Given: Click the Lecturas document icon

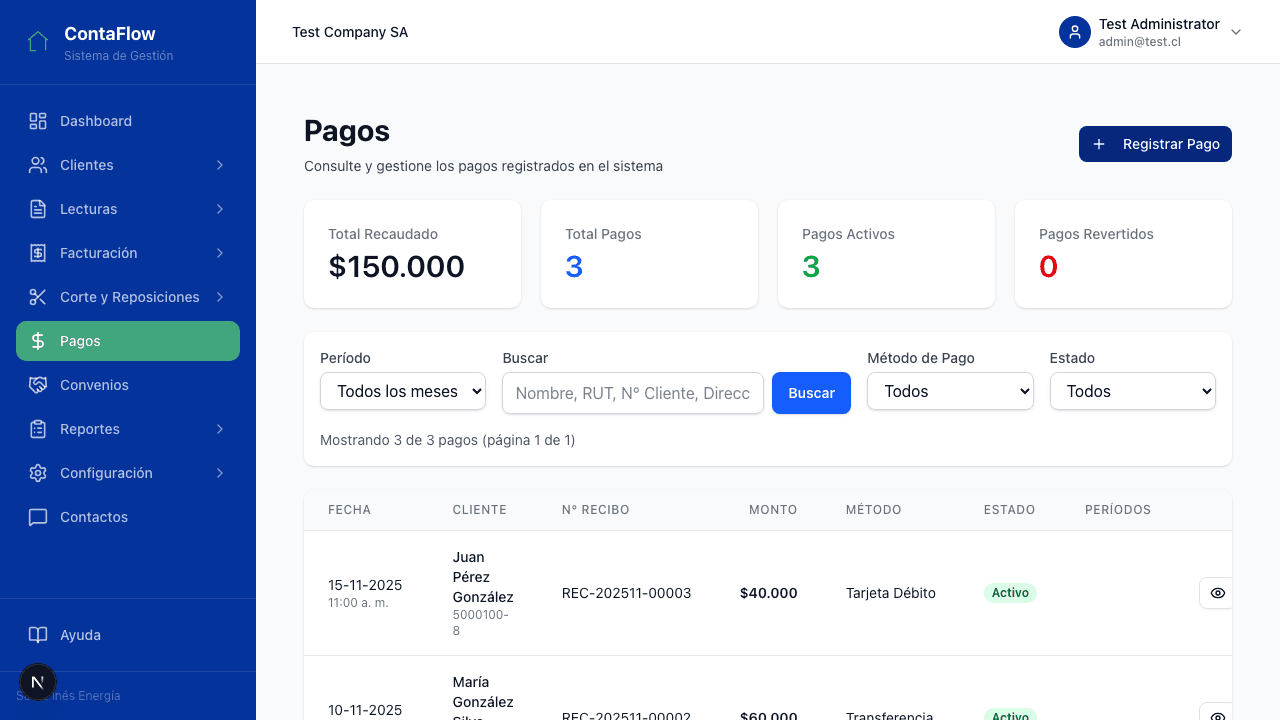Looking at the screenshot, I should tap(38, 209).
